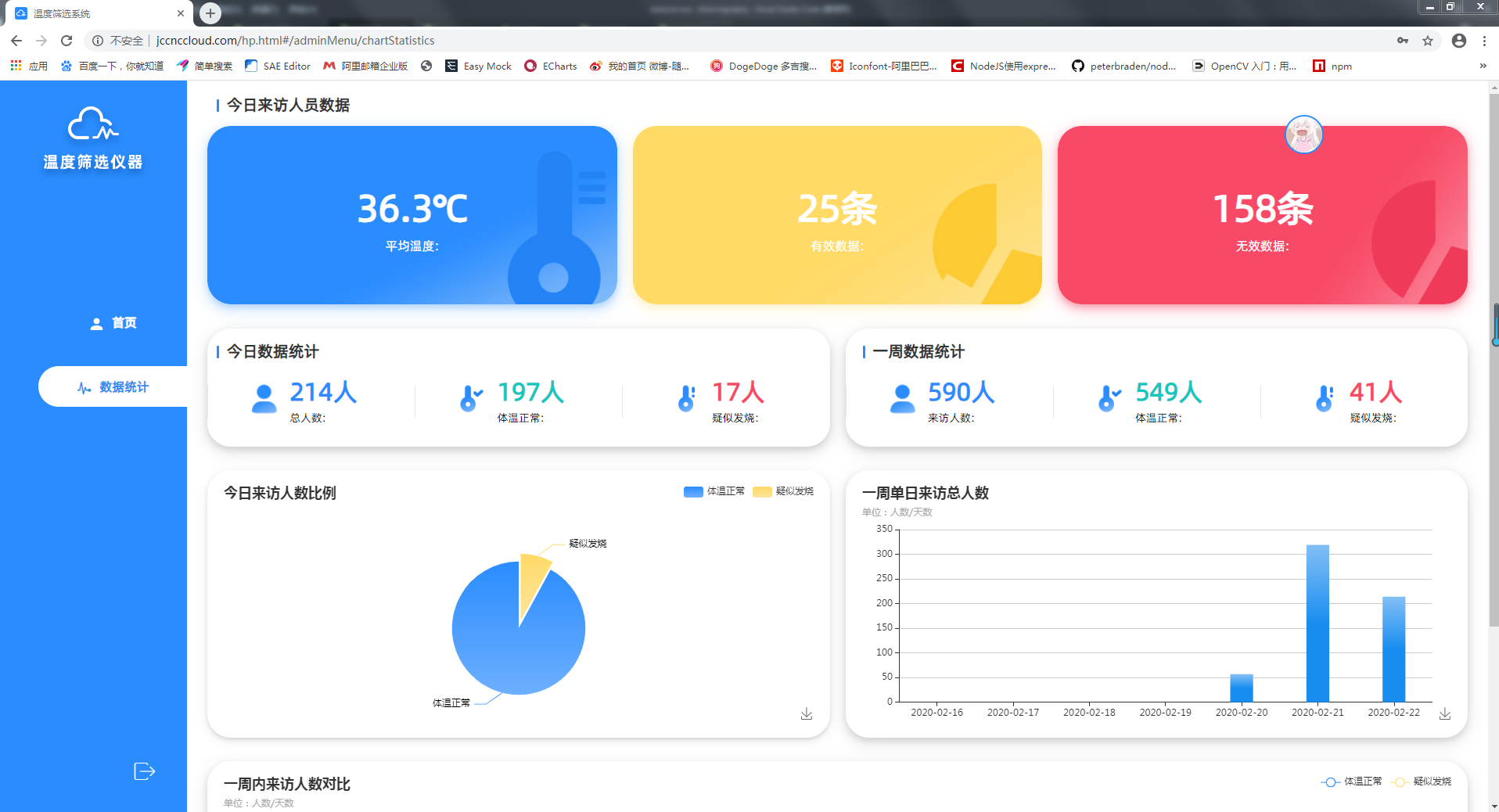
Task: Toggle 疑似发烧 series in line chart legend
Action: point(1422,781)
